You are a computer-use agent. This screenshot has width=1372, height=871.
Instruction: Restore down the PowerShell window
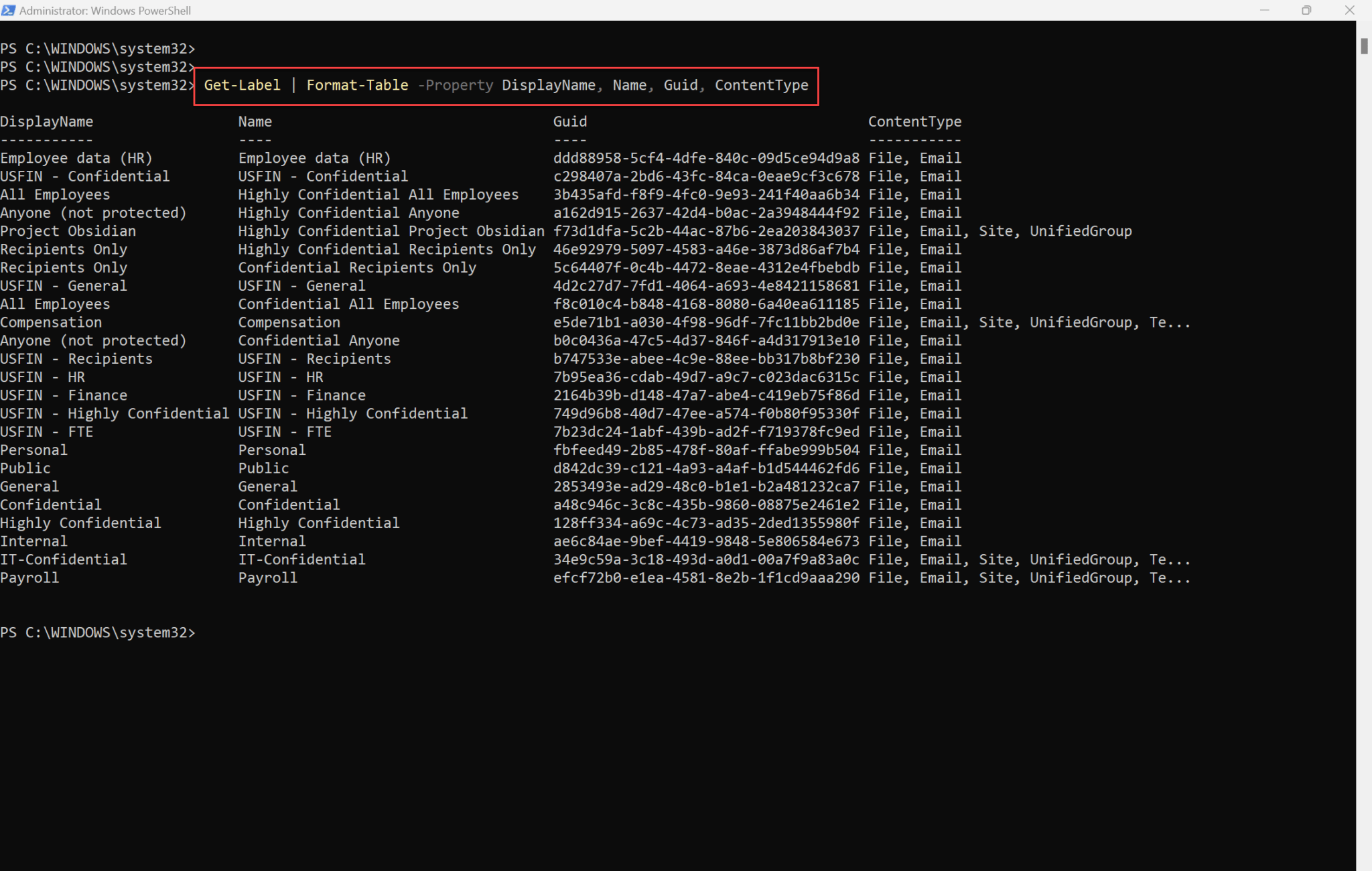click(1306, 10)
